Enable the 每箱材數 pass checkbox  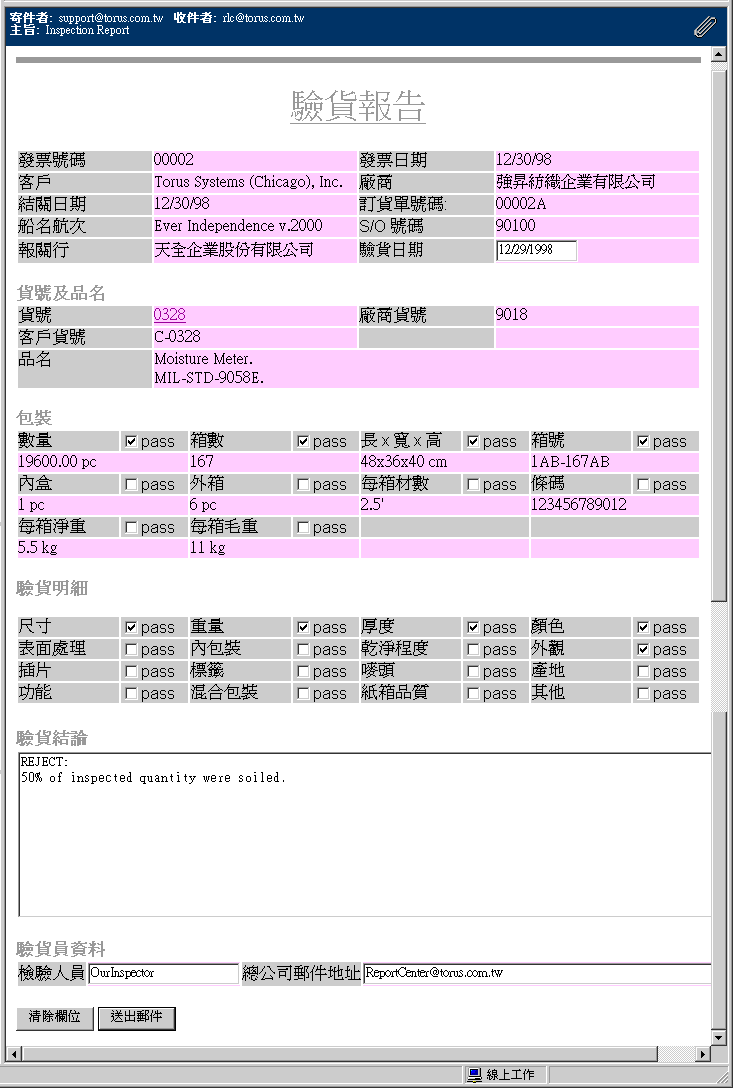click(473, 484)
